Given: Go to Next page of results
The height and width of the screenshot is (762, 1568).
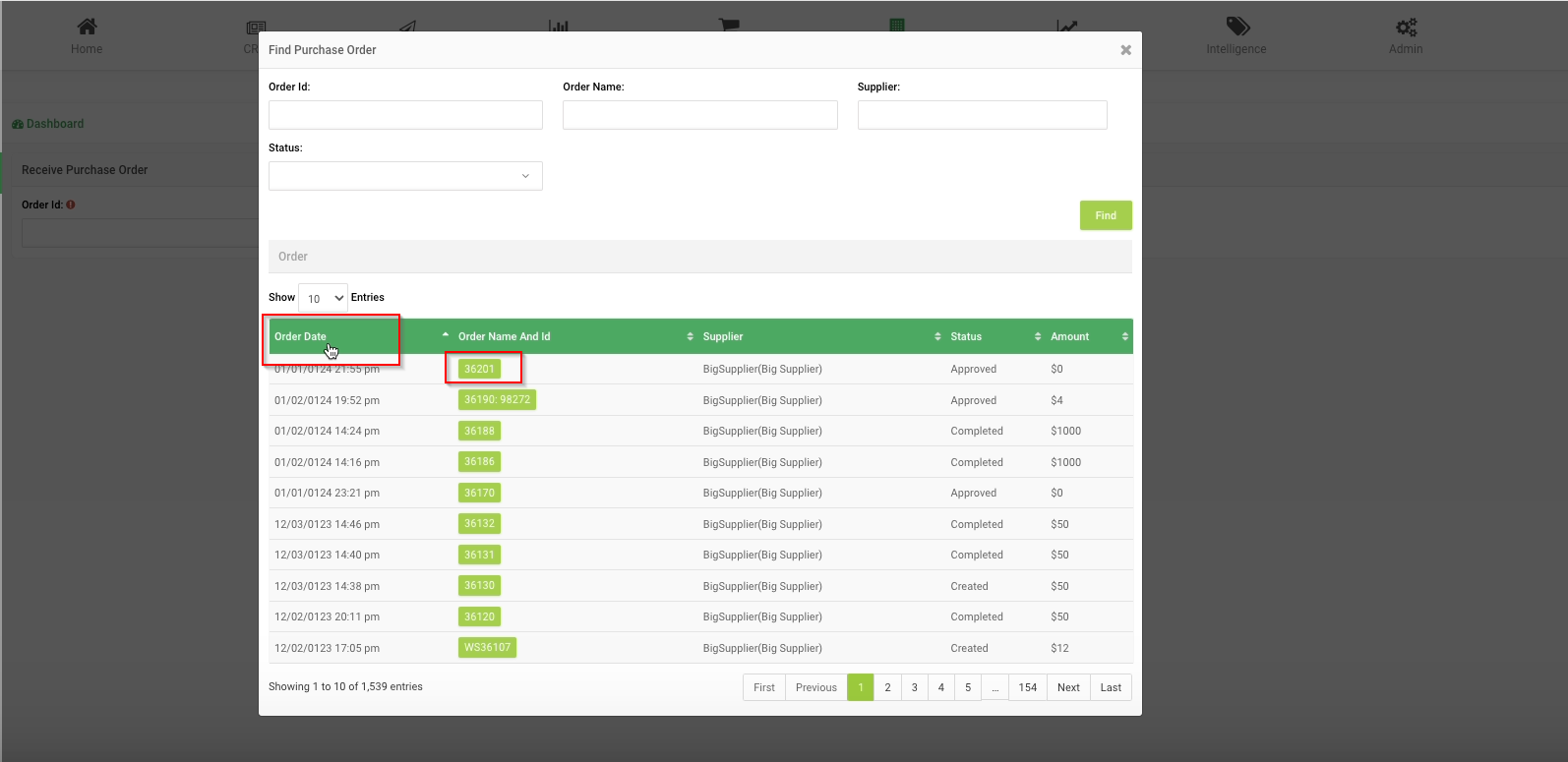Looking at the screenshot, I should 1068,687.
